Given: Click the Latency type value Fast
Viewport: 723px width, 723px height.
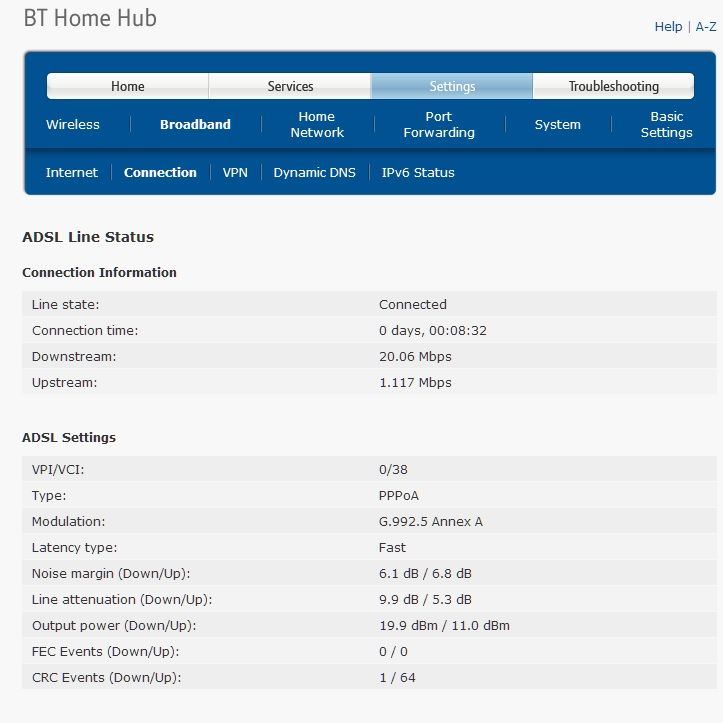Looking at the screenshot, I should 392,548.
